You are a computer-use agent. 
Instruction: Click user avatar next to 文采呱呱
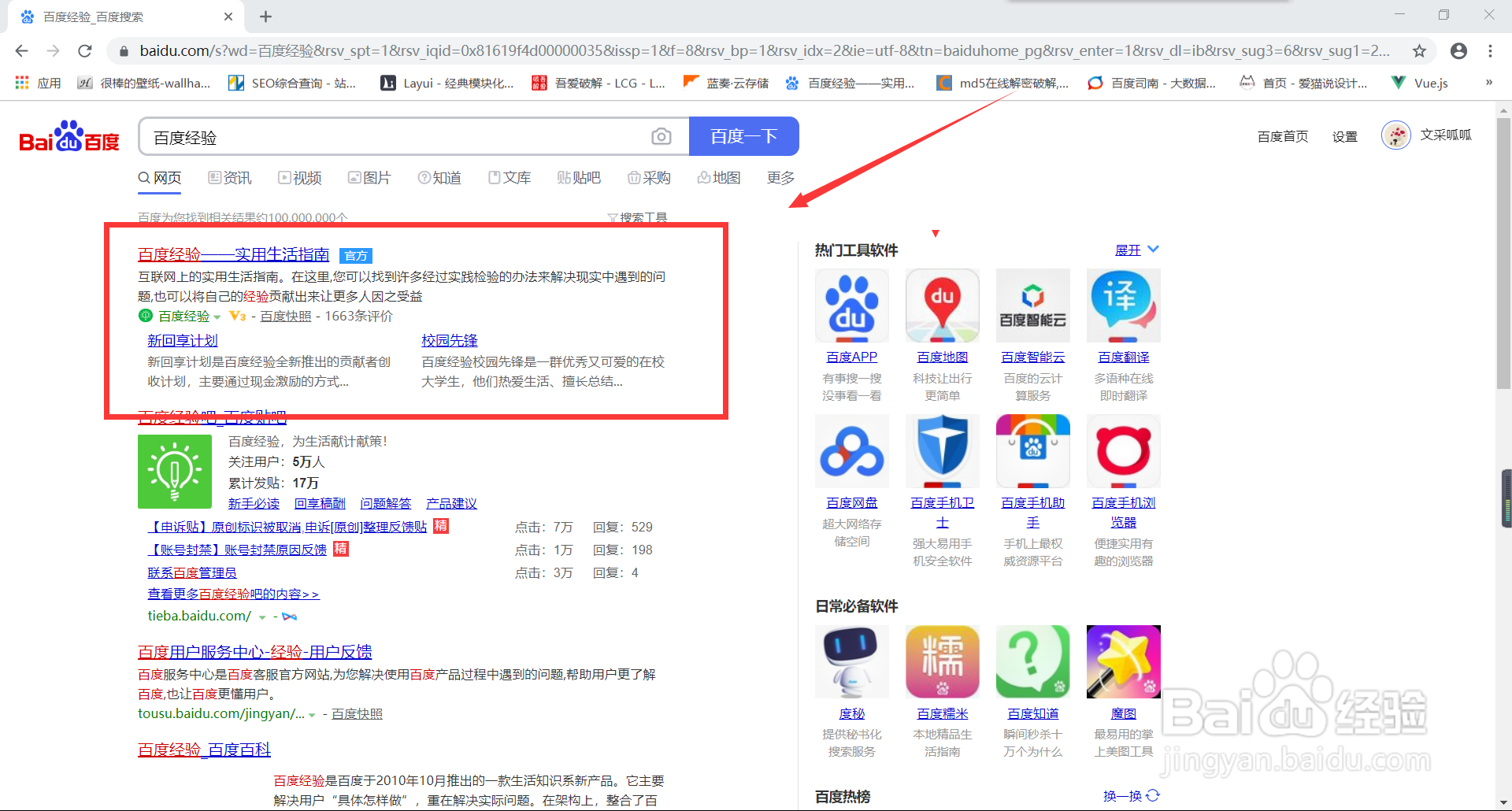coord(1396,135)
